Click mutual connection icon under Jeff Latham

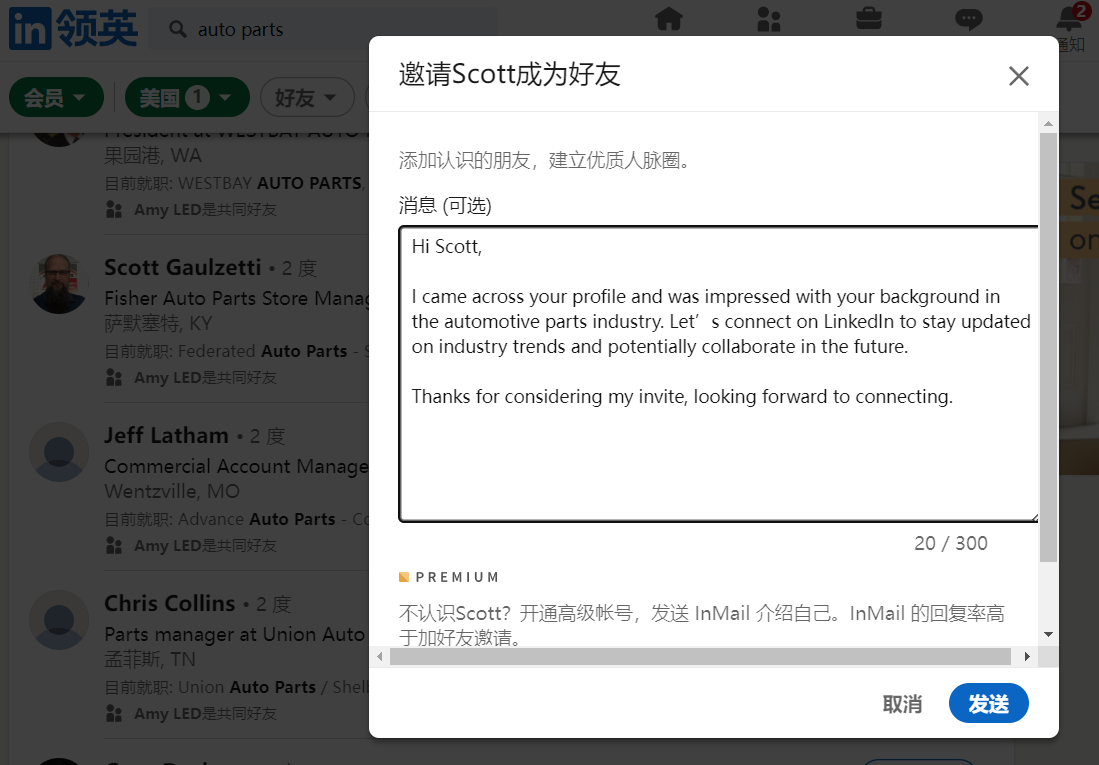(x=114, y=546)
